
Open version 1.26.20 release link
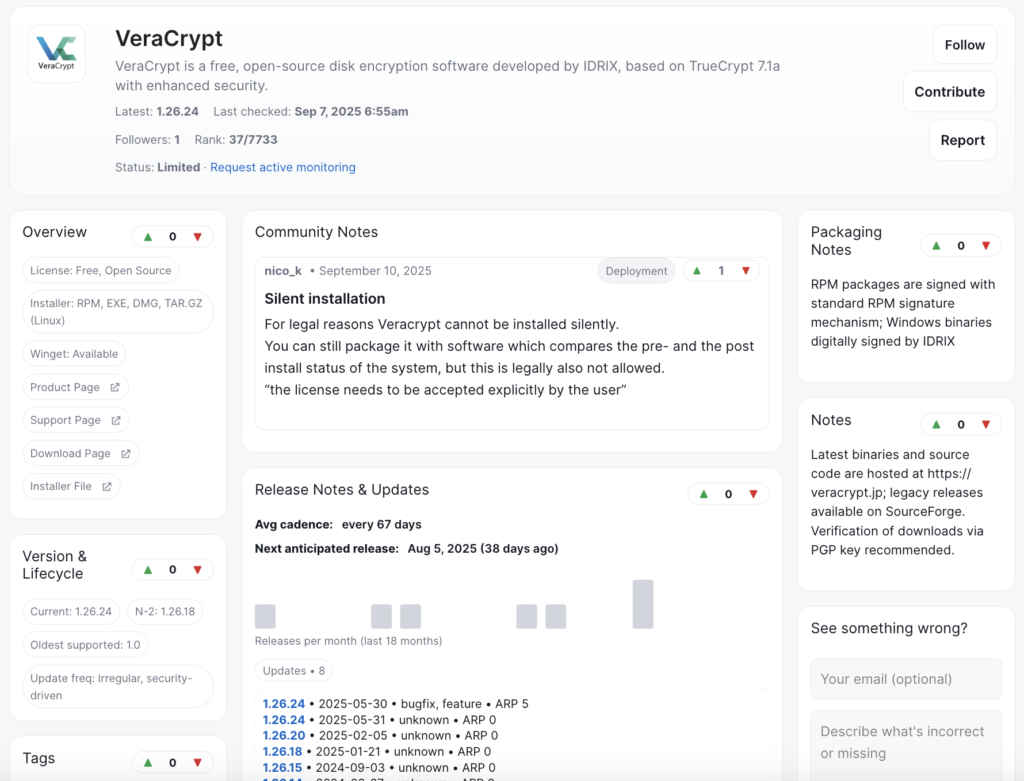click(283, 735)
